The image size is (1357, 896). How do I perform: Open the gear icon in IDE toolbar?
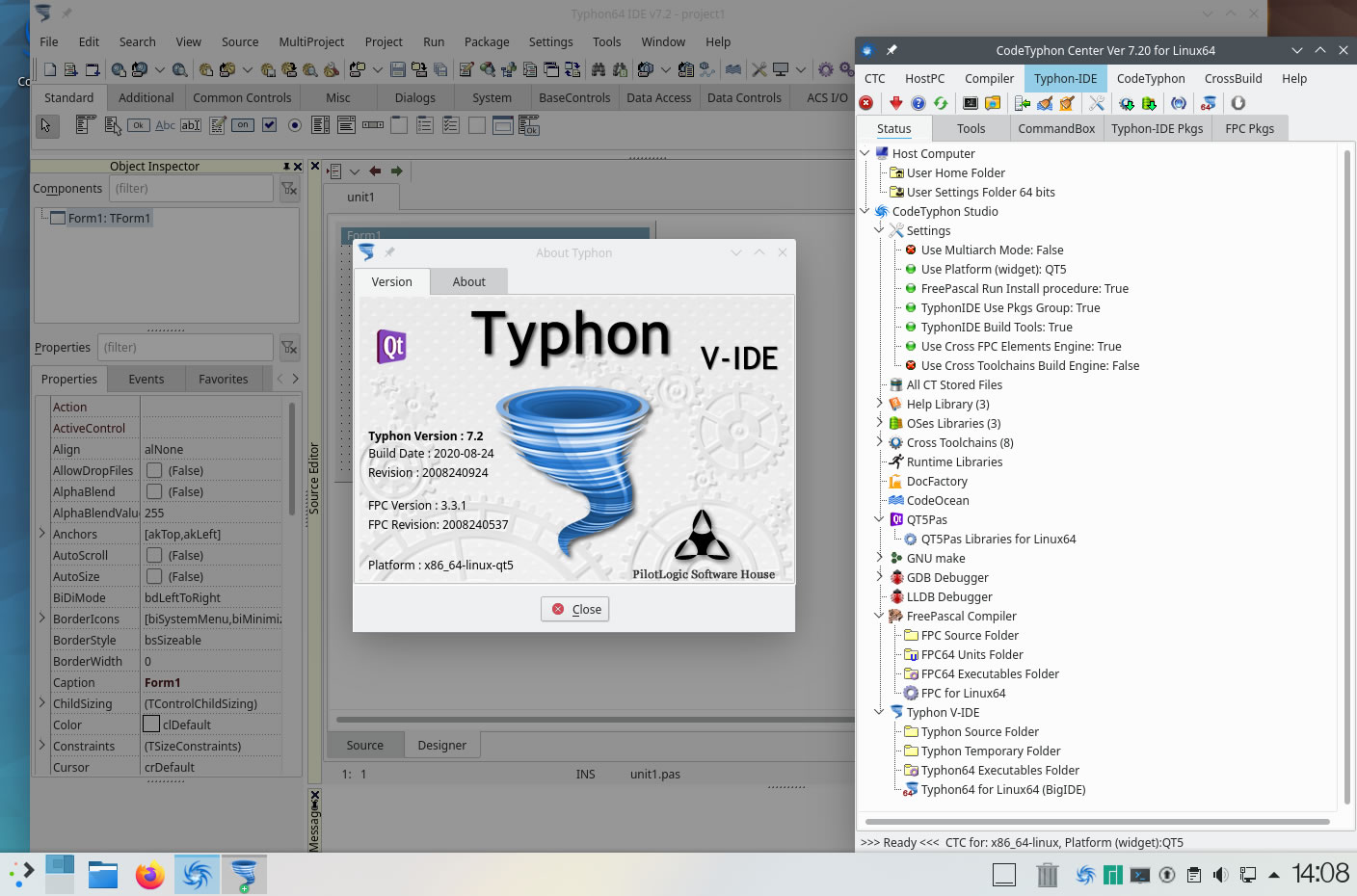click(x=826, y=69)
